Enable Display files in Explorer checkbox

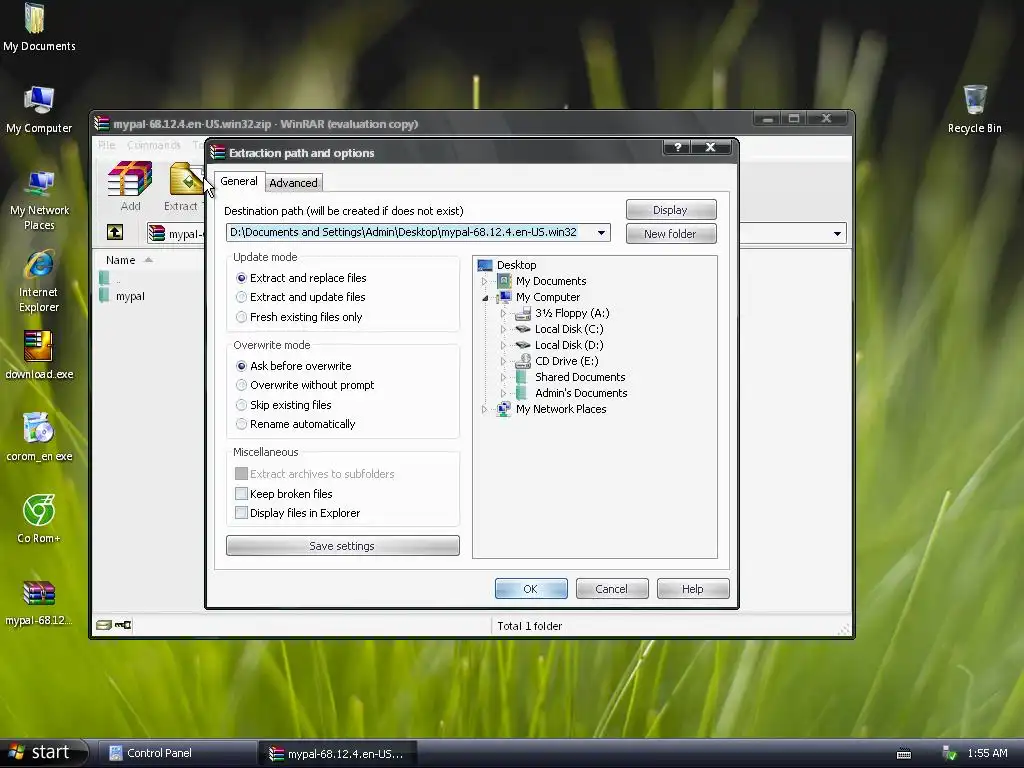pyautogui.click(x=241, y=513)
